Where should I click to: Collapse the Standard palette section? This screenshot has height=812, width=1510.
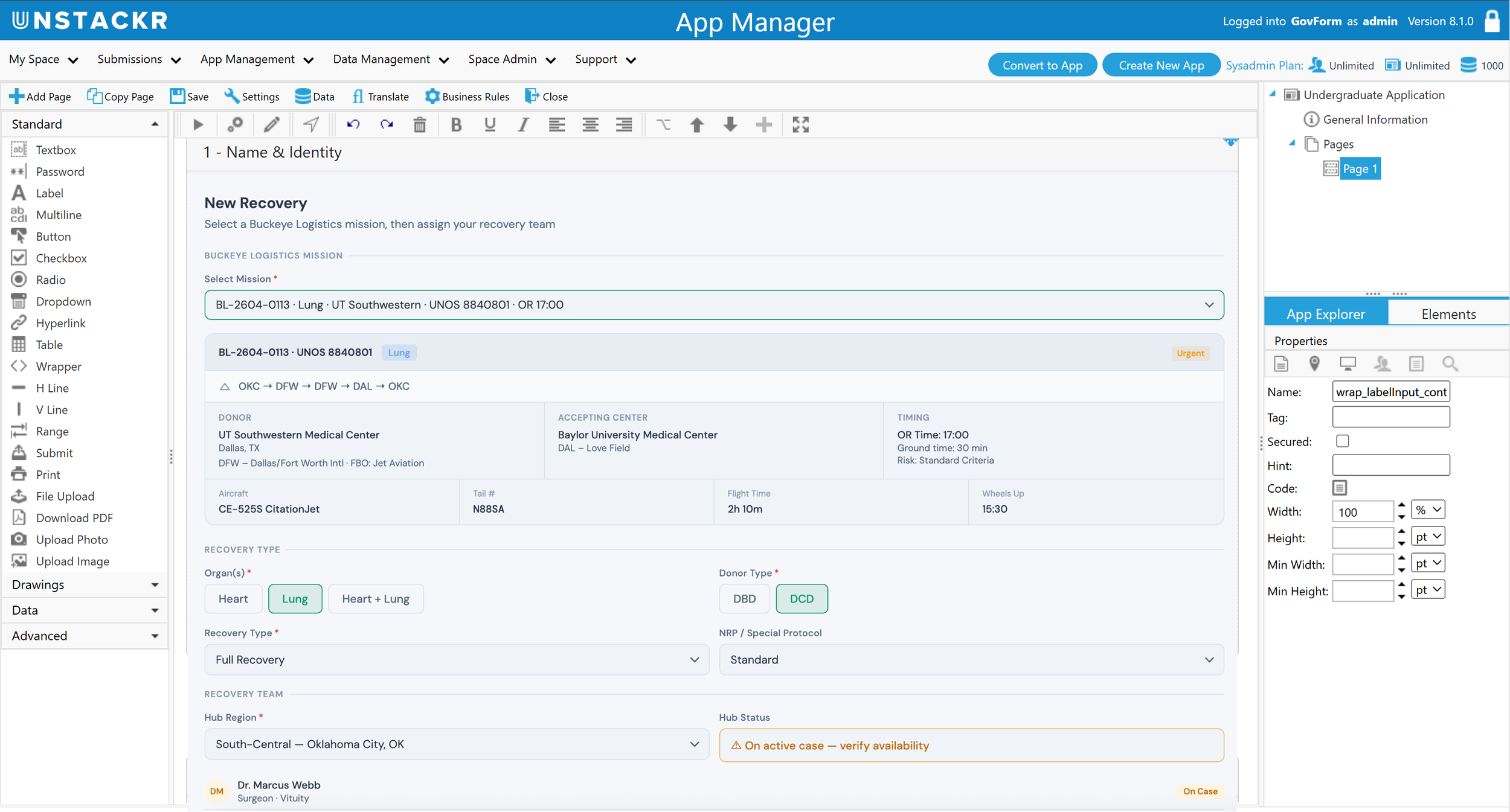click(x=85, y=124)
